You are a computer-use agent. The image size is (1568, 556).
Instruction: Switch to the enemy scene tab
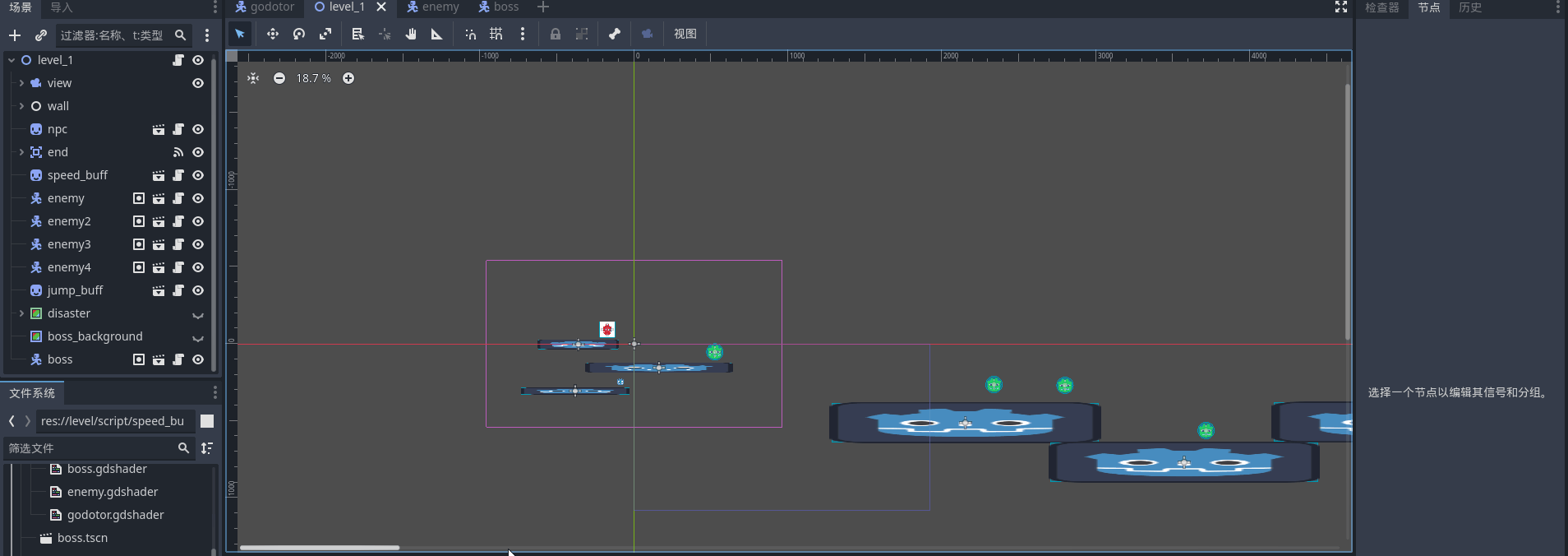(433, 7)
